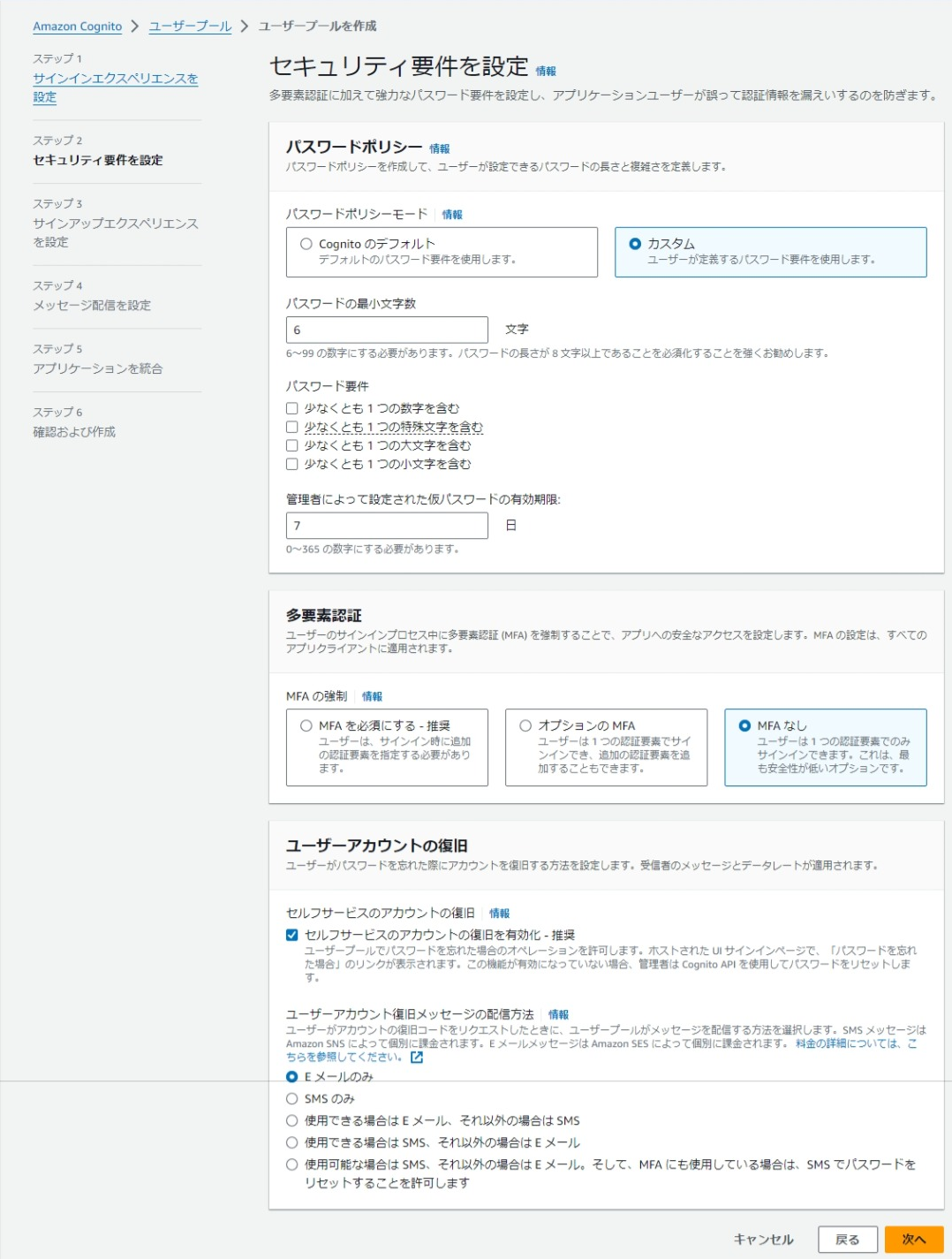Open 情報 link beside パスワードポリシー heading
Viewport: 952px width, 1259px height.
click(440, 148)
